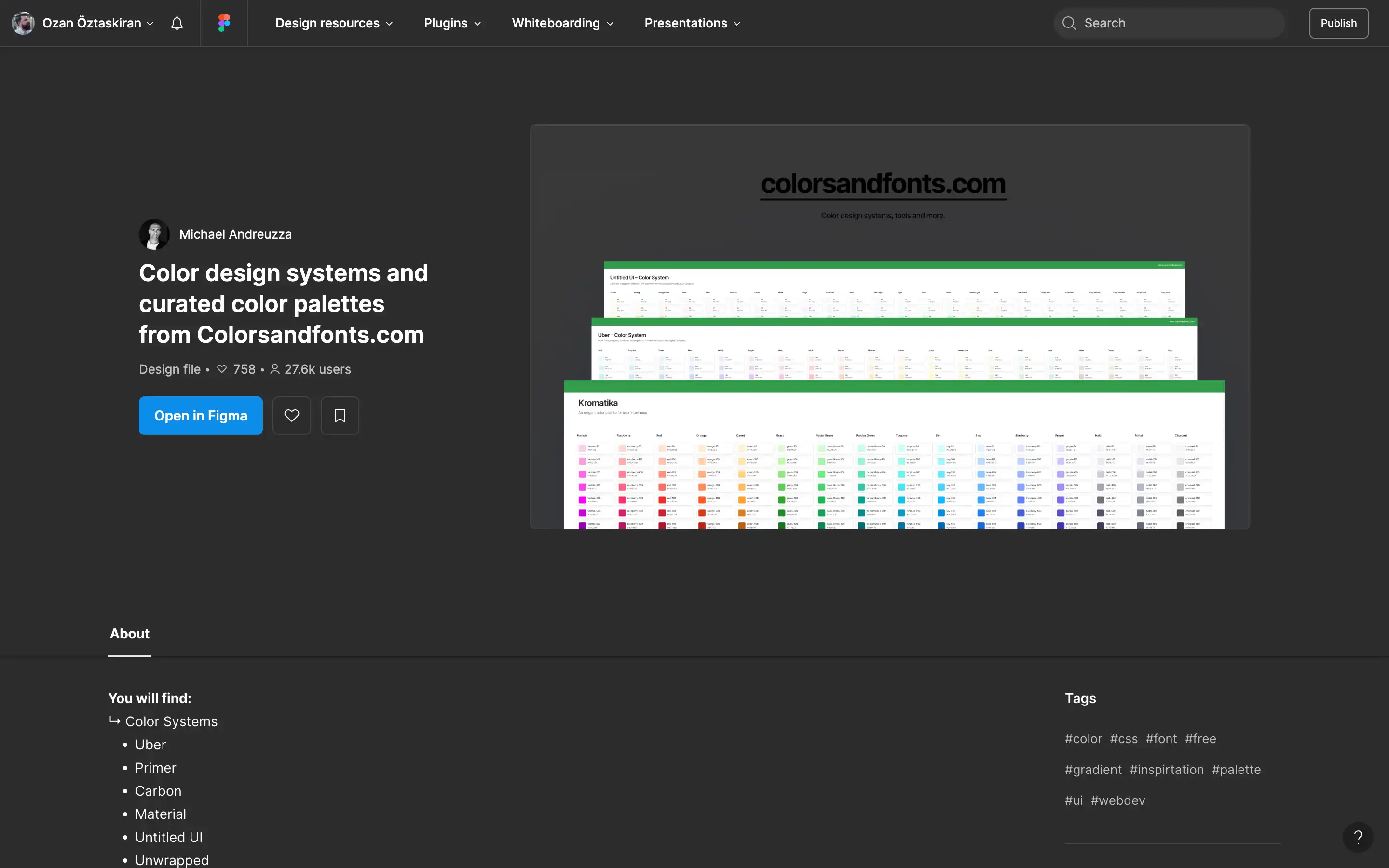Click the Unwrapped list item

click(x=172, y=860)
